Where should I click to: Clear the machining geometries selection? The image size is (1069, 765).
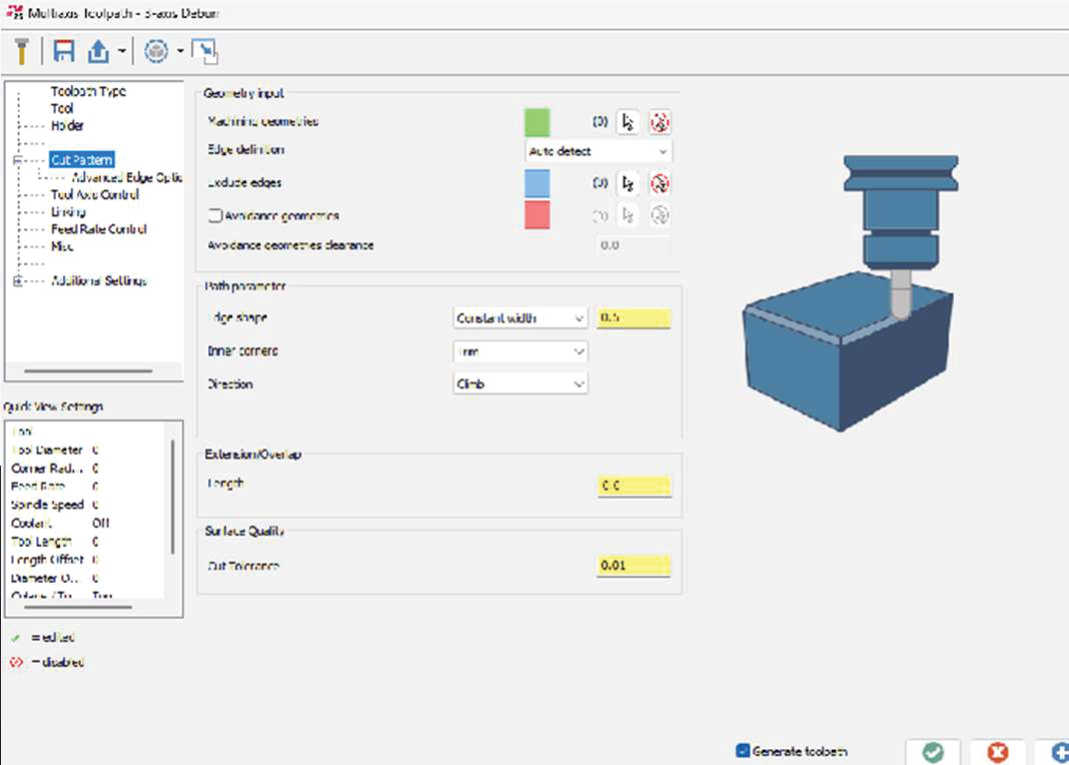(x=659, y=122)
